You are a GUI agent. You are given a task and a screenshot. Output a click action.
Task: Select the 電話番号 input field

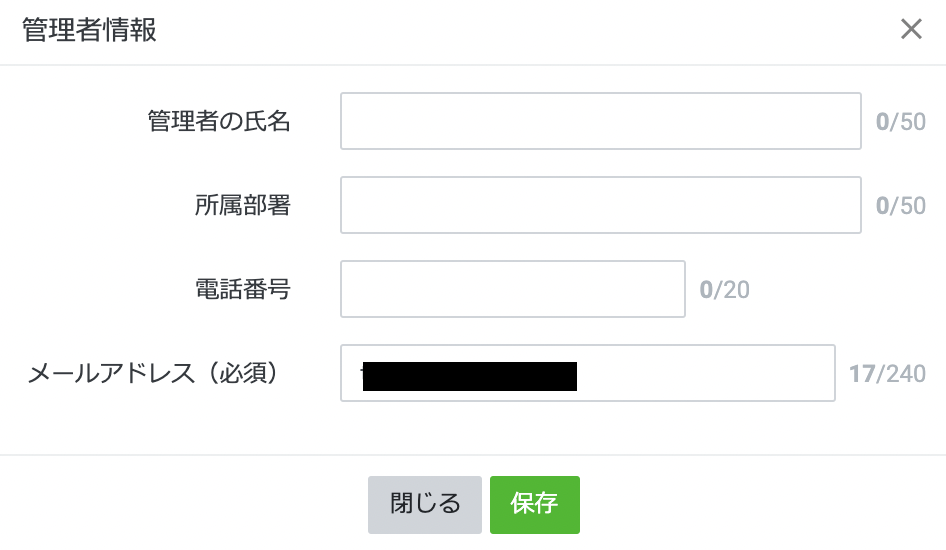512,289
